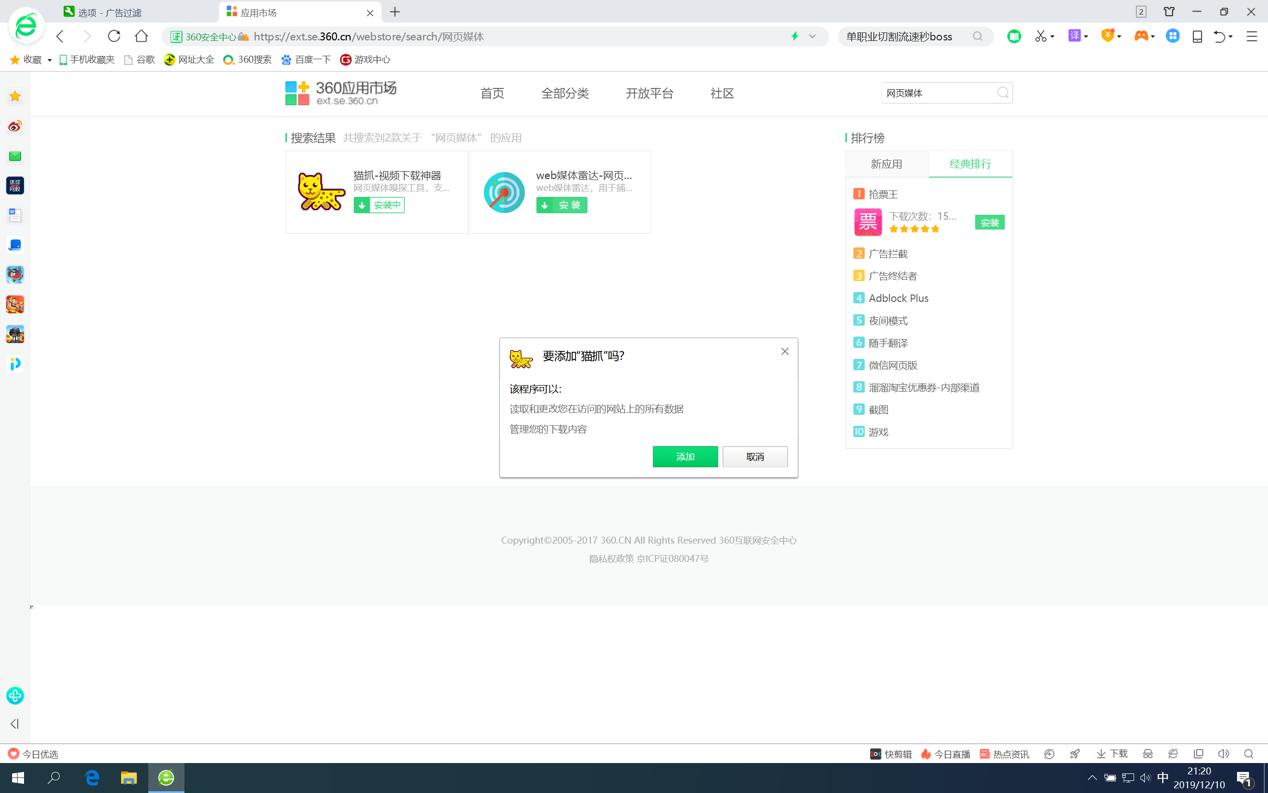The image size is (1268, 793).
Task: Collapse the left sidebar with the bottom arrow
Action: coord(15,723)
